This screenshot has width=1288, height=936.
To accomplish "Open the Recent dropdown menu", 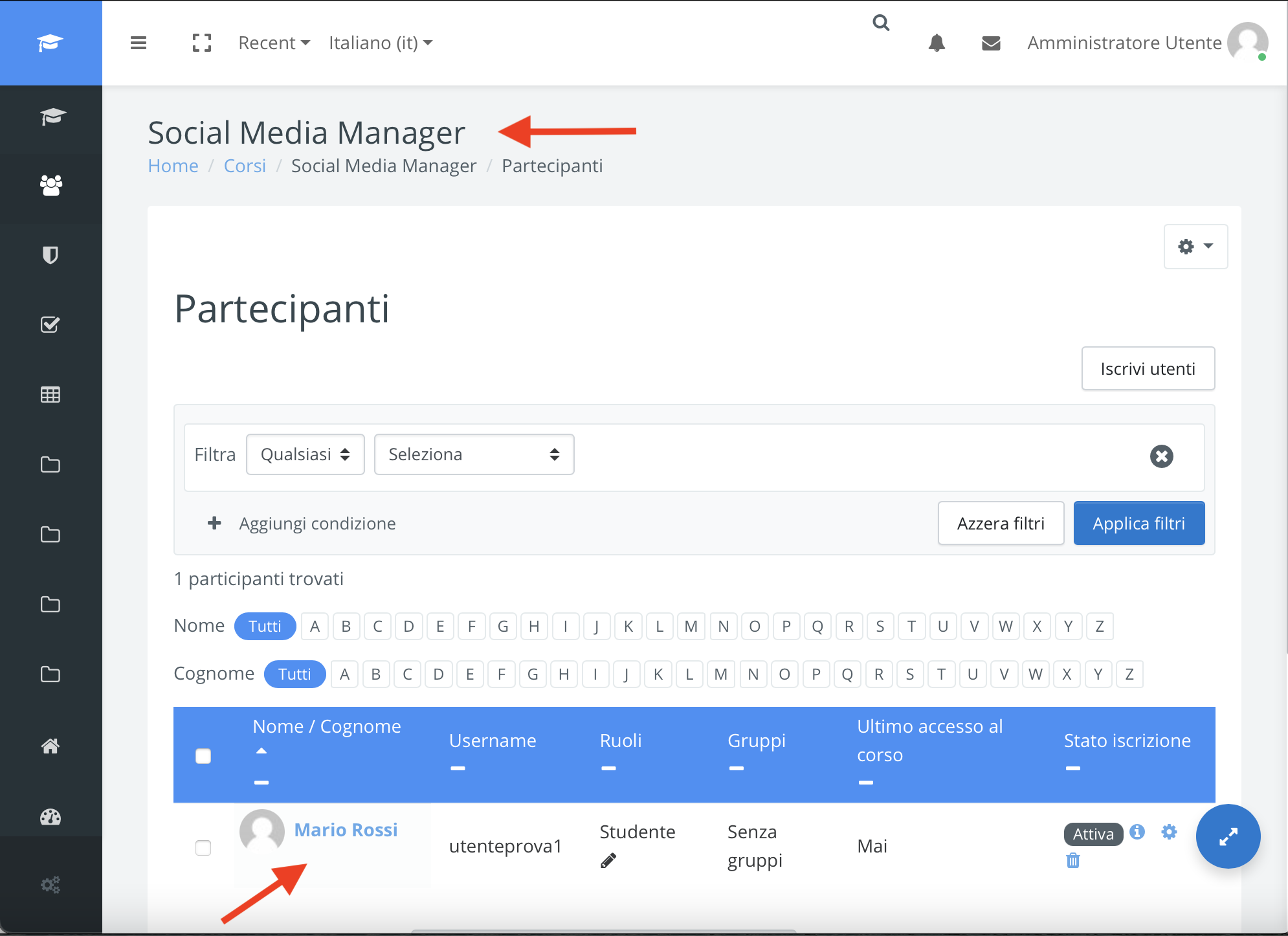I will coord(274,43).
